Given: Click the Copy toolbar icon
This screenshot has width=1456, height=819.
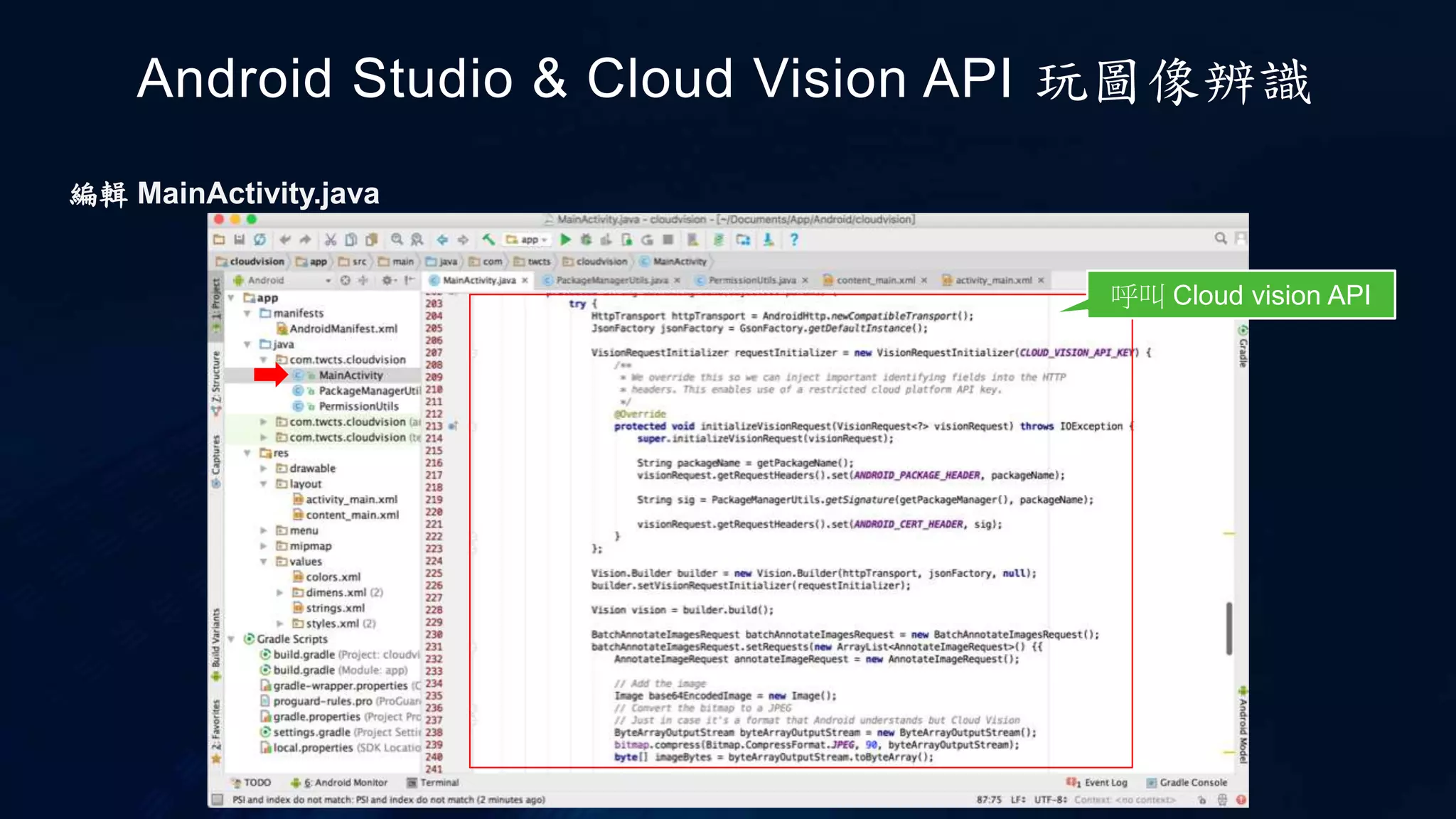Looking at the screenshot, I should [x=351, y=240].
